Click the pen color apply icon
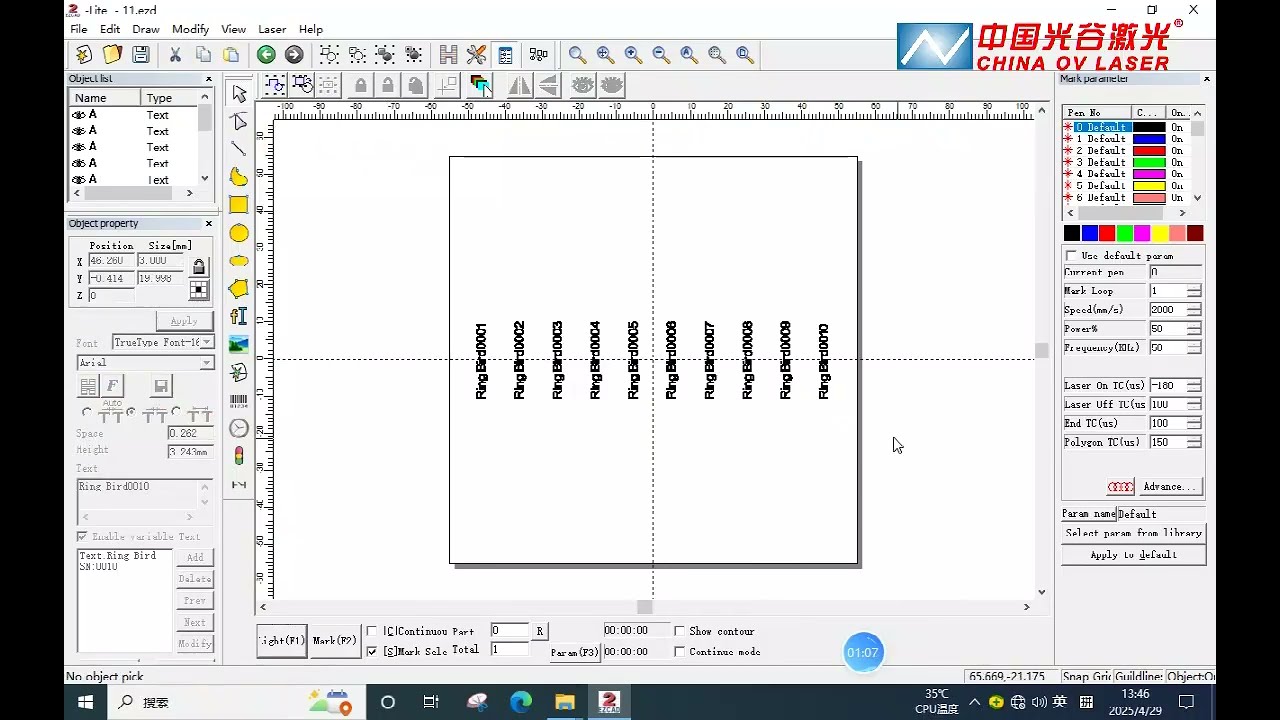This screenshot has width=1280, height=720. [x=481, y=86]
